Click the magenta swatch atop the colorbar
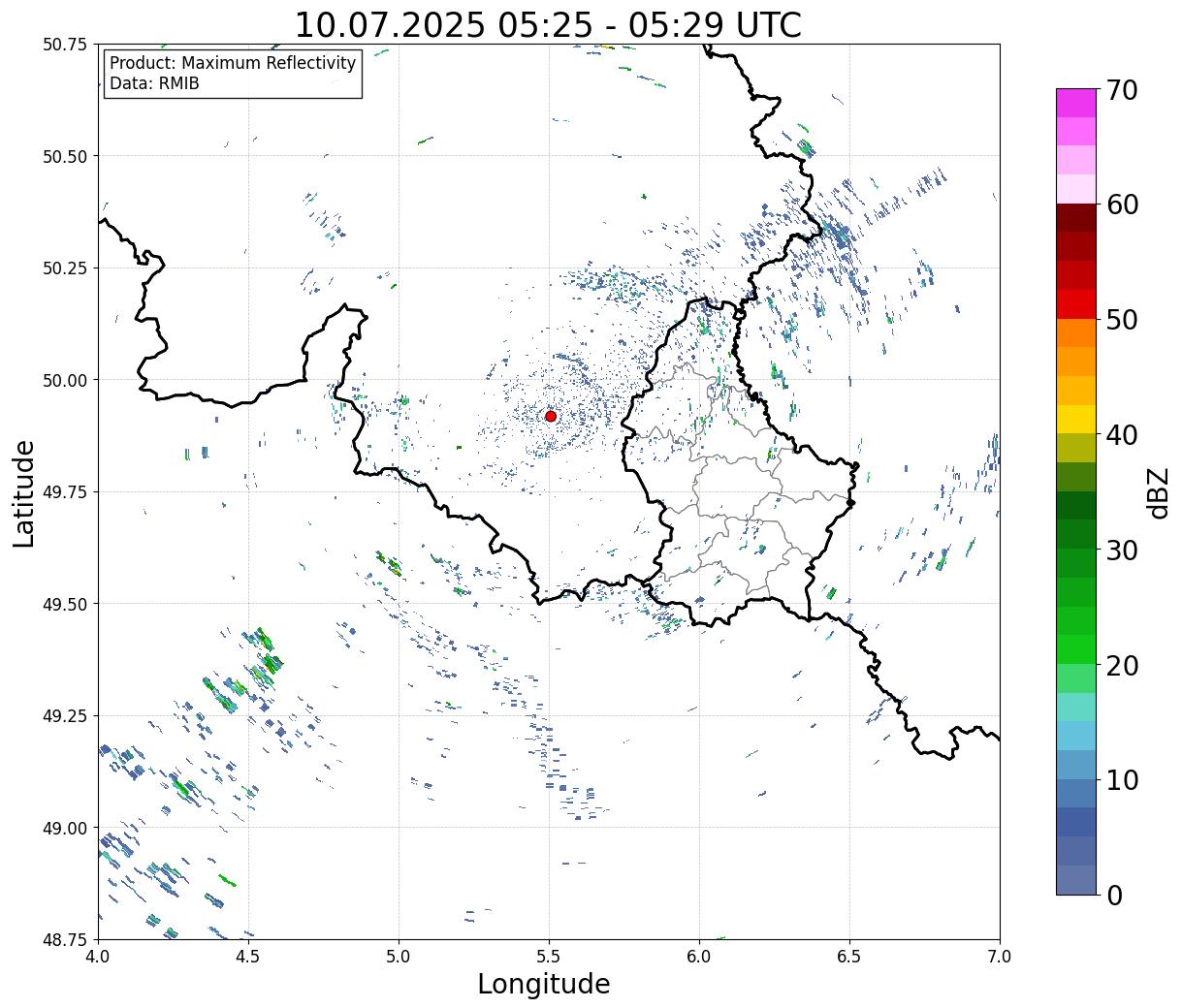1182x1008 pixels. [1076, 103]
